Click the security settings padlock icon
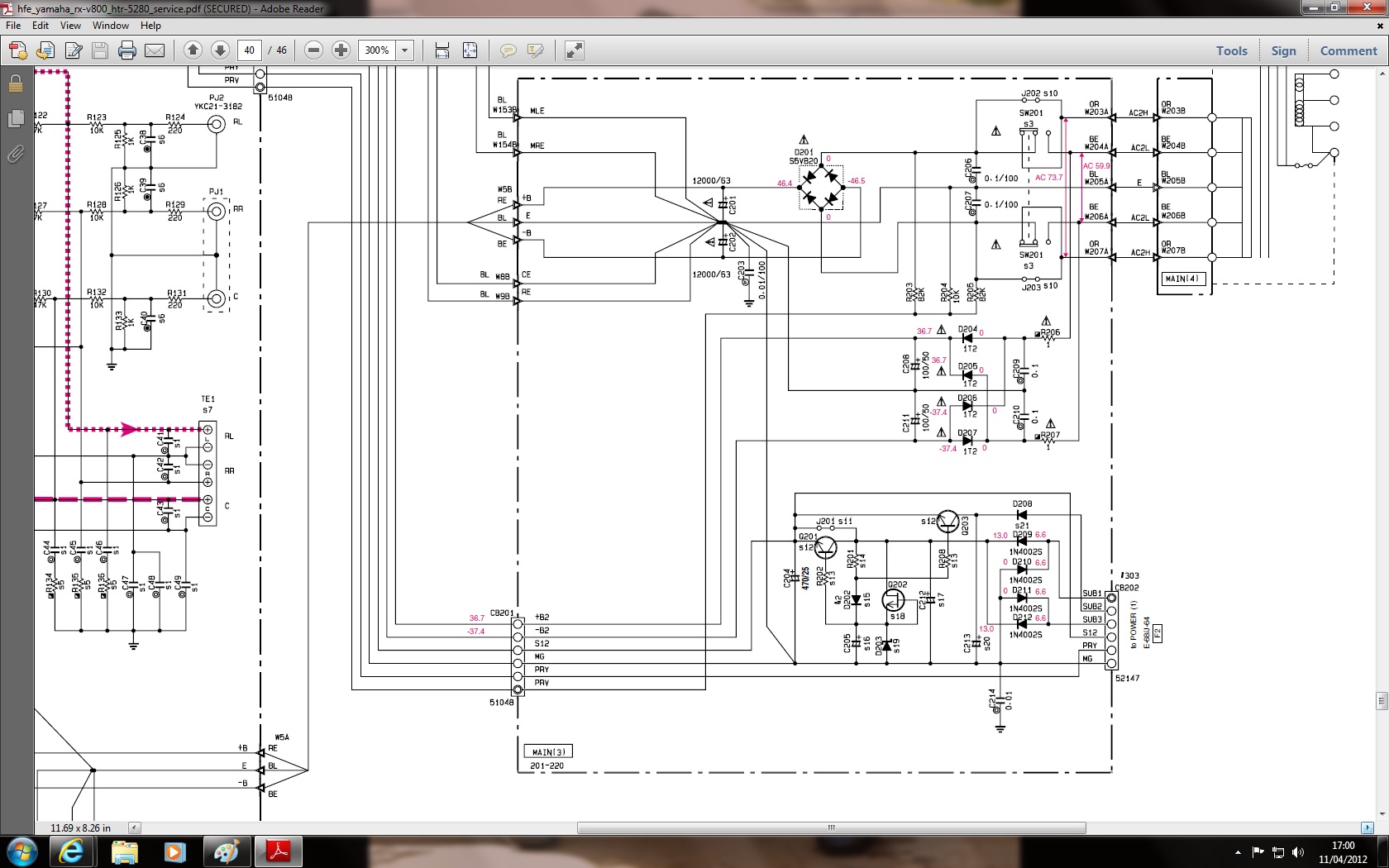Viewport: 1389px width, 868px height. coord(16,83)
